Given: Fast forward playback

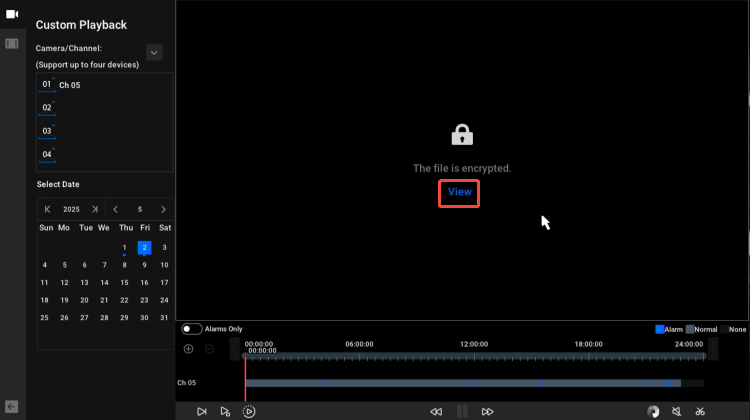Looking at the screenshot, I should pos(487,411).
